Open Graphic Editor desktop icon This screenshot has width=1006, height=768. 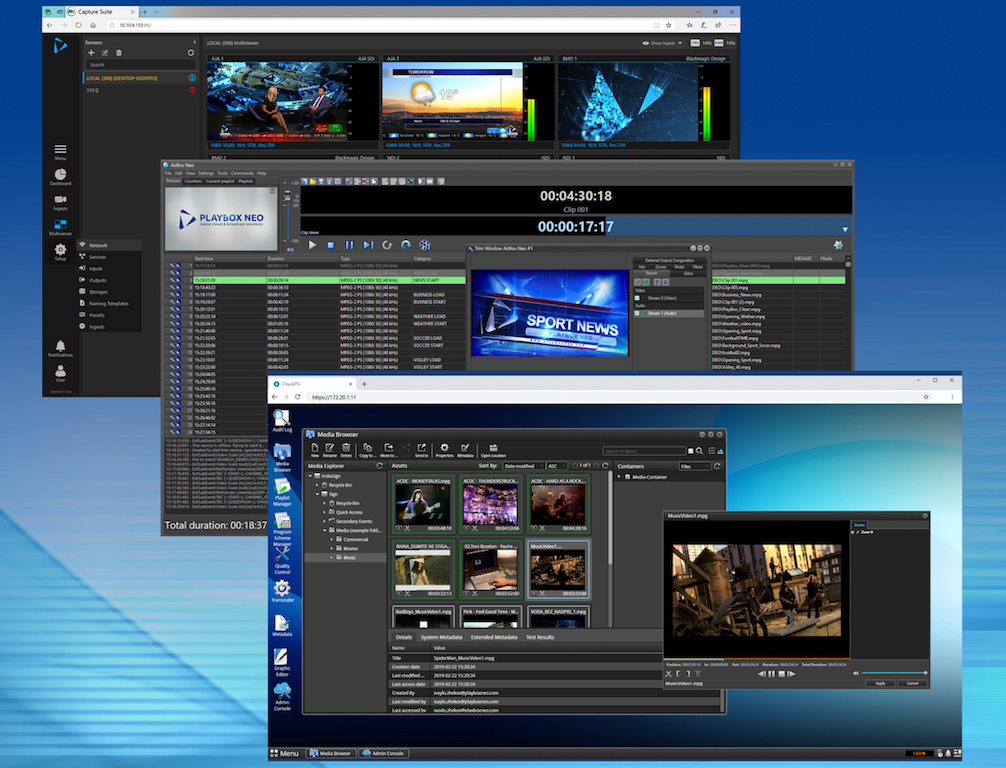point(282,663)
